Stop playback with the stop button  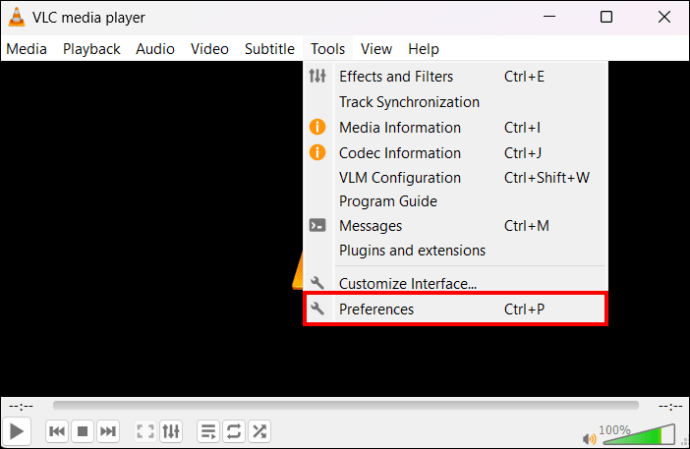click(x=82, y=431)
